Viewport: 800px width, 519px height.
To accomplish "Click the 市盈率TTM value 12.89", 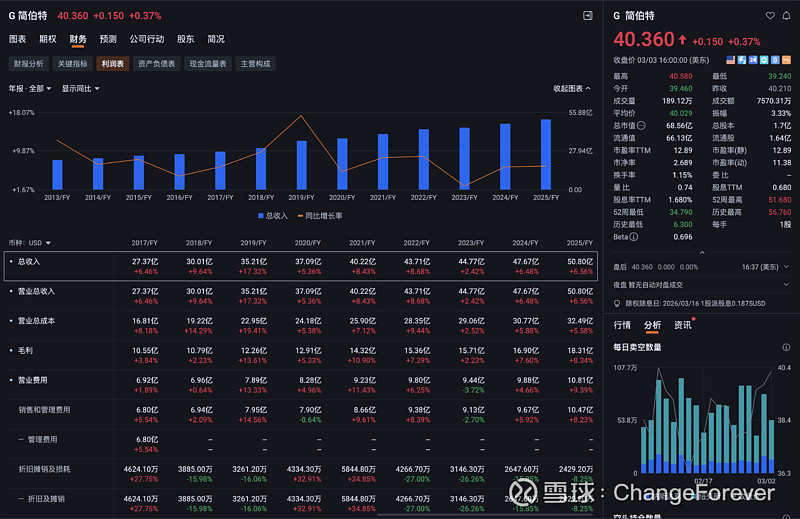I will click(x=683, y=151).
